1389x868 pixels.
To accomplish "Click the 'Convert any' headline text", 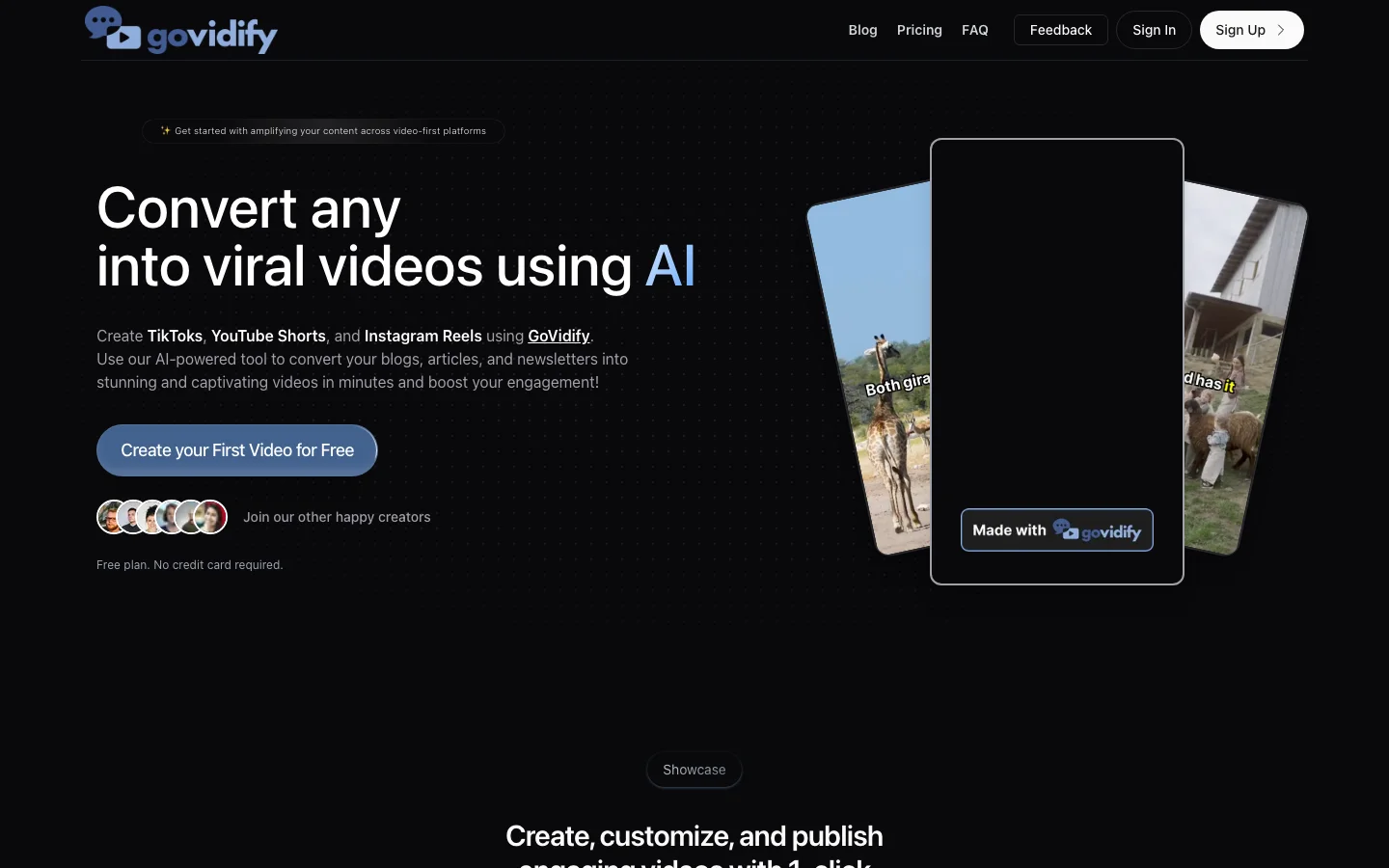I will [x=249, y=208].
